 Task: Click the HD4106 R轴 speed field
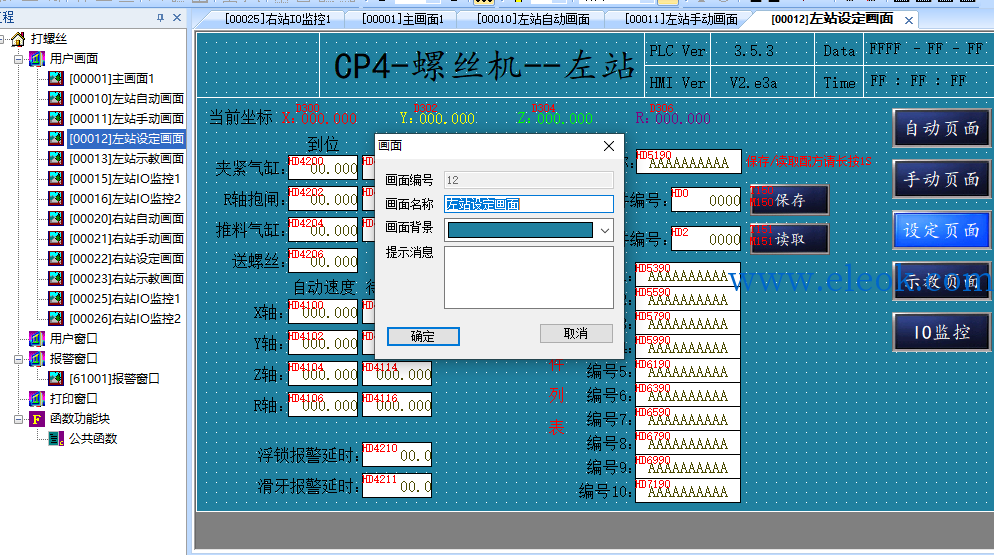pos(323,405)
